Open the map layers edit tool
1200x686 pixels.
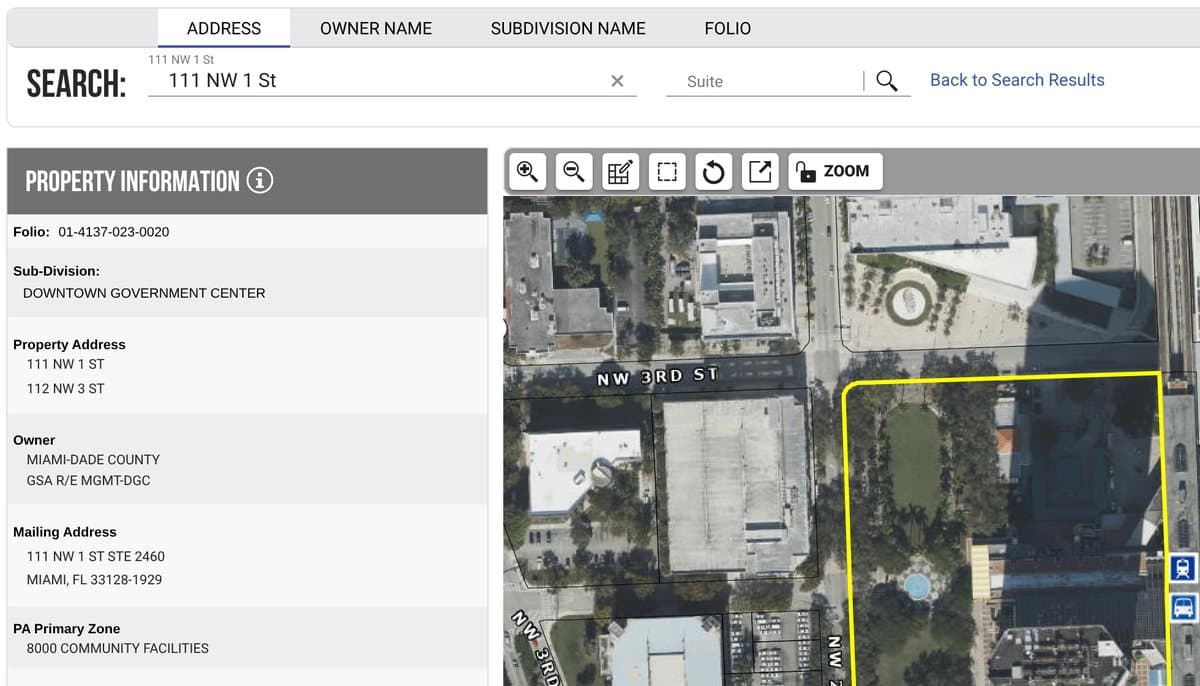tap(620, 172)
